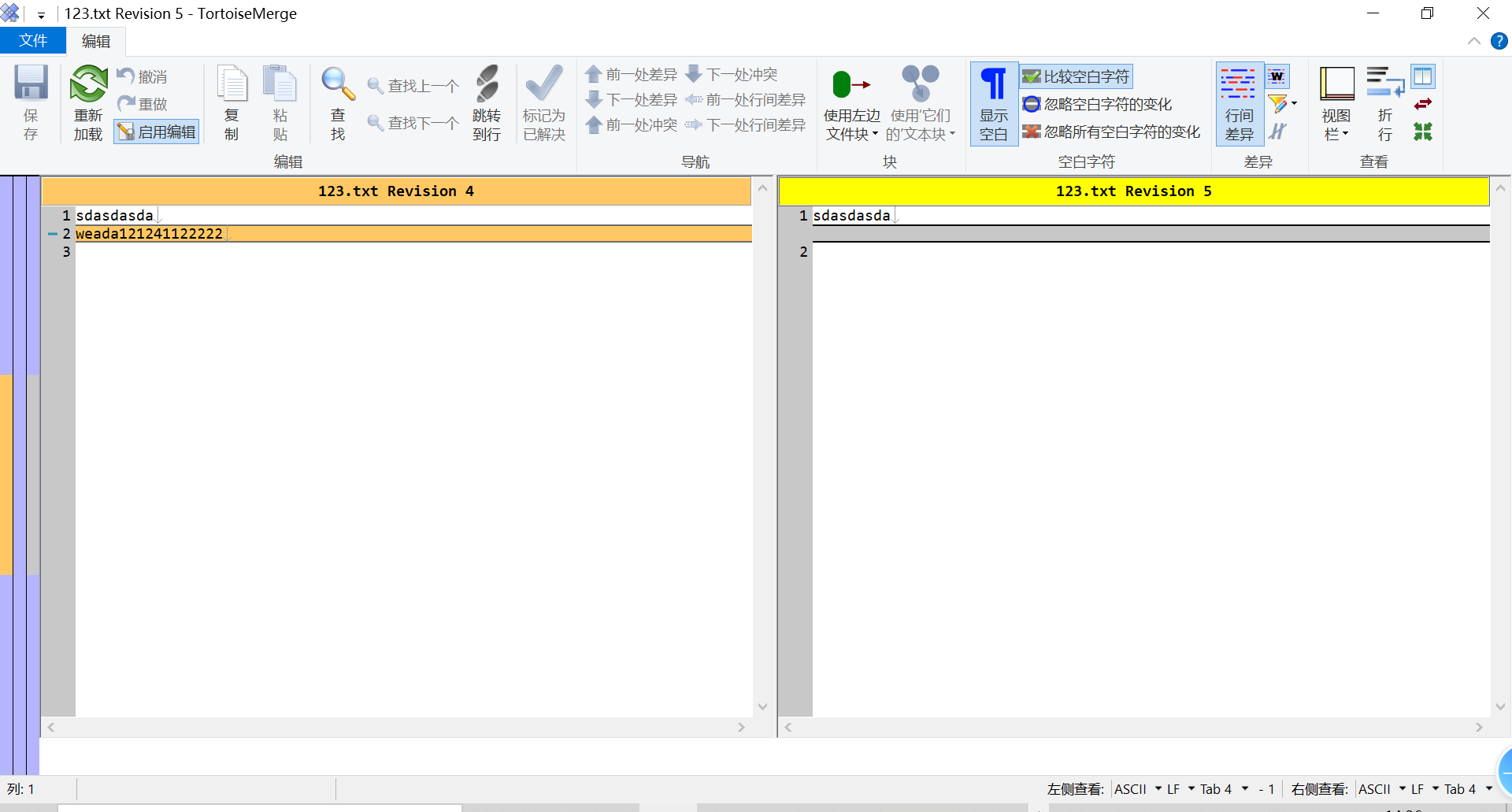This screenshot has width=1512, height=812.
Task: Click left pane horizontal scrollbar left arrow
Action: 51,728
